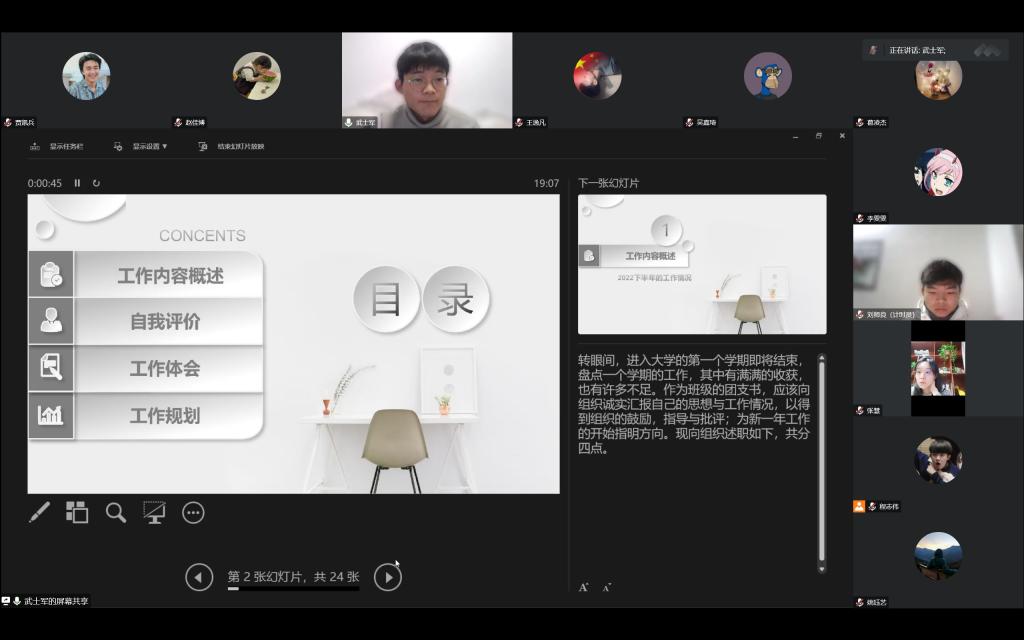The width and height of the screenshot is (1024, 640).
Task: Click the black screen toggle icon
Action: (x=154, y=513)
